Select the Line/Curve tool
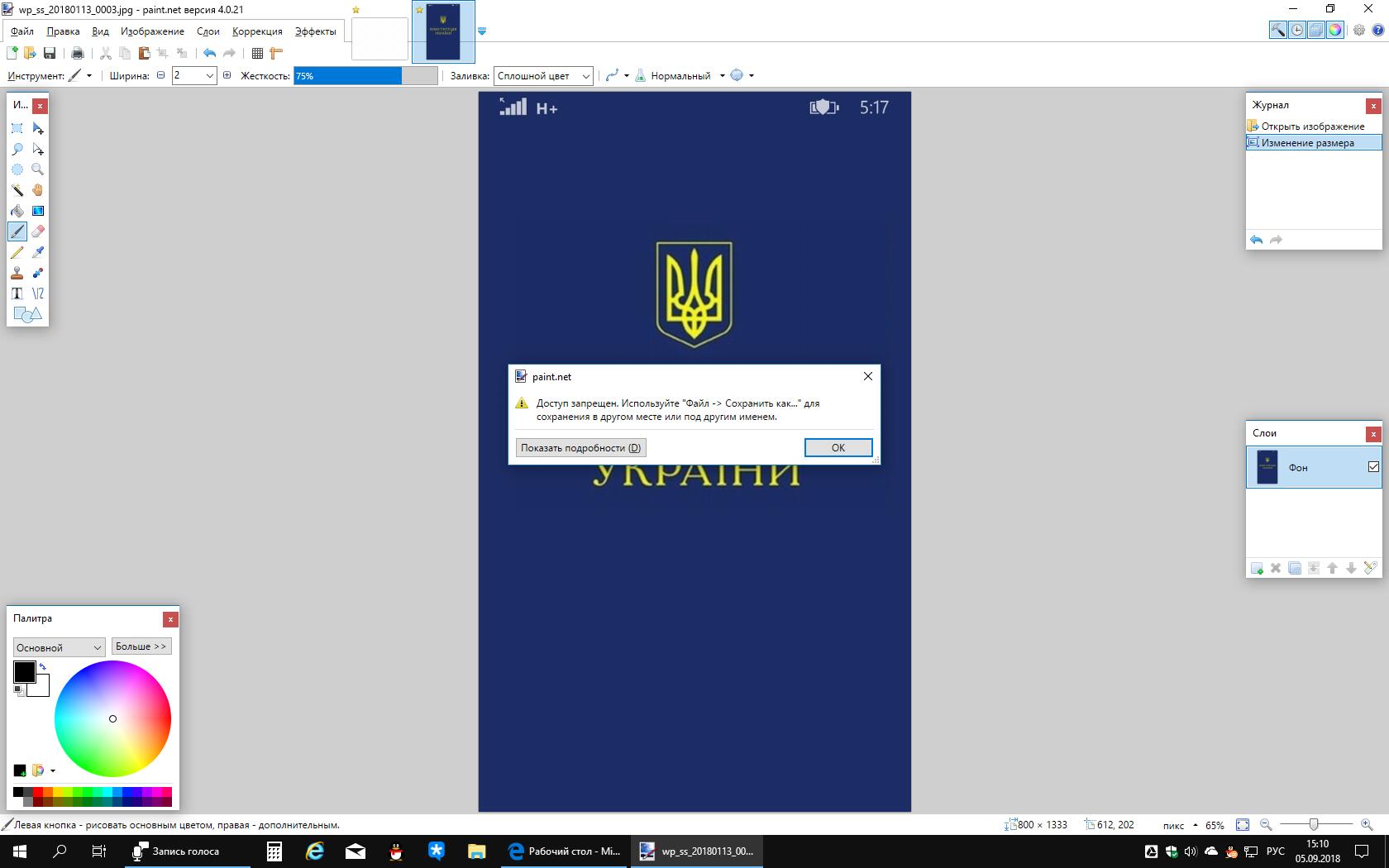This screenshot has height=868, width=1389. [38, 293]
